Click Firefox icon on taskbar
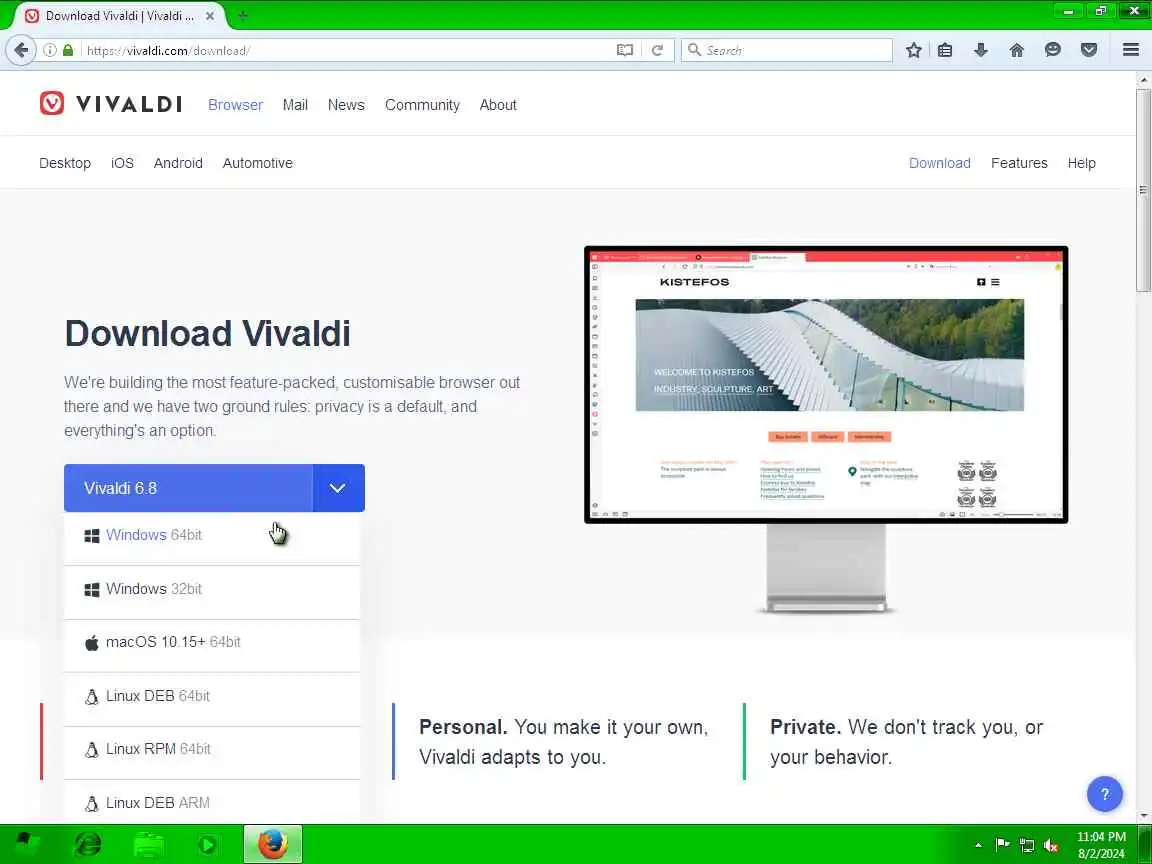1152x864 pixels. tap(273, 844)
